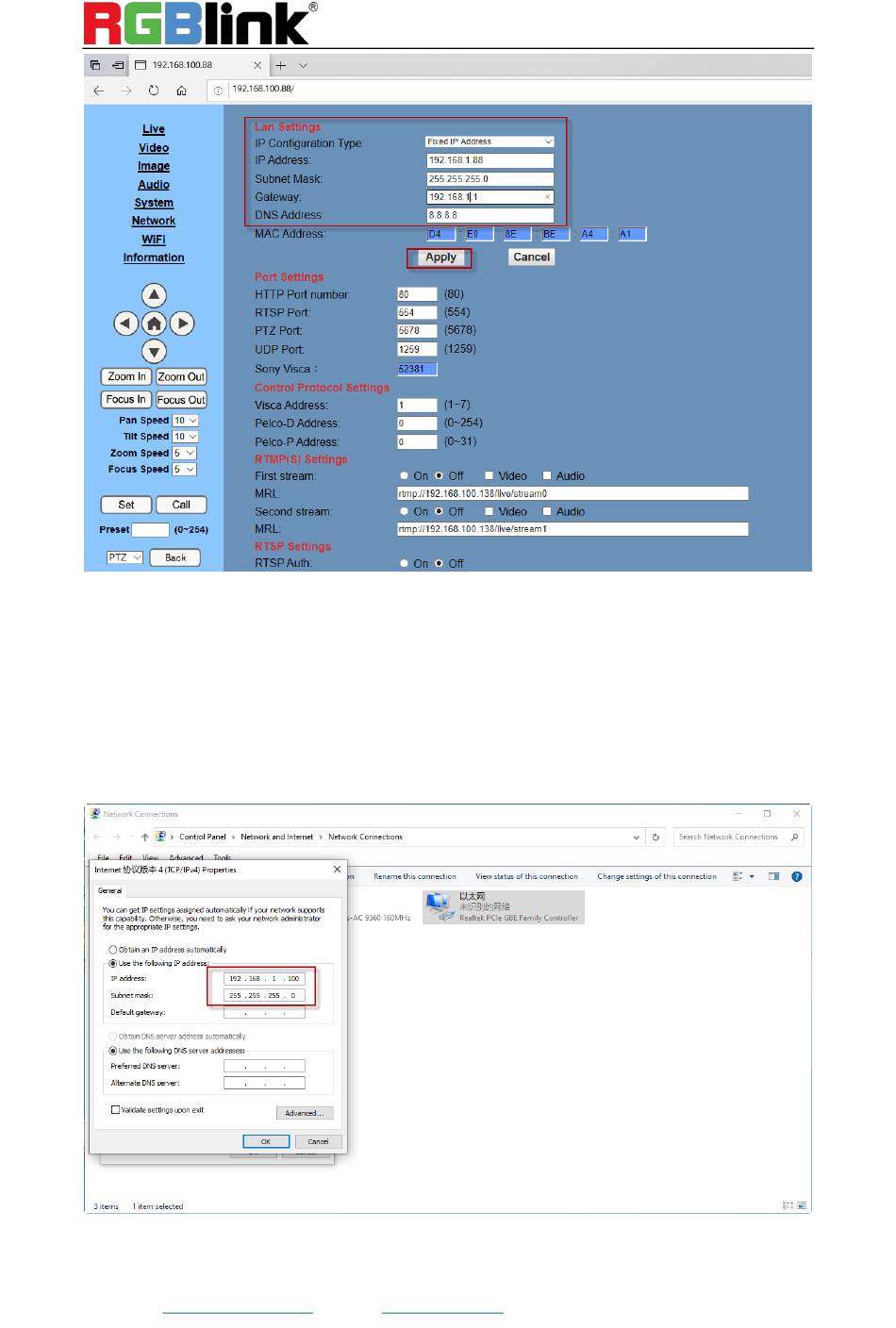Select First stream Off radio
Screen dimensions: 896x1328
[x=439, y=476]
